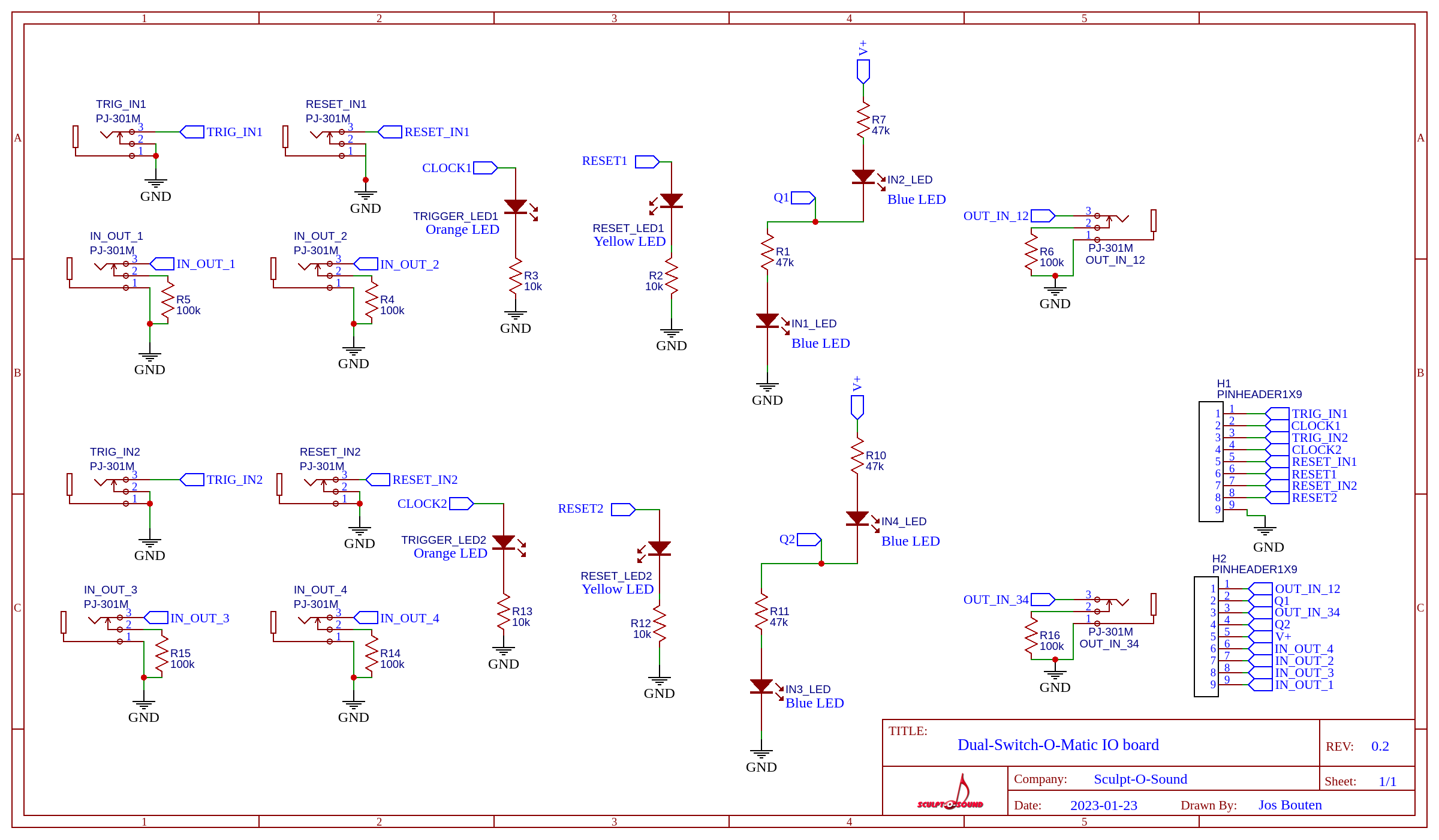This screenshot has width=1439, height=840.
Task: Select the CLOCK1 net port flag
Action: [x=484, y=168]
